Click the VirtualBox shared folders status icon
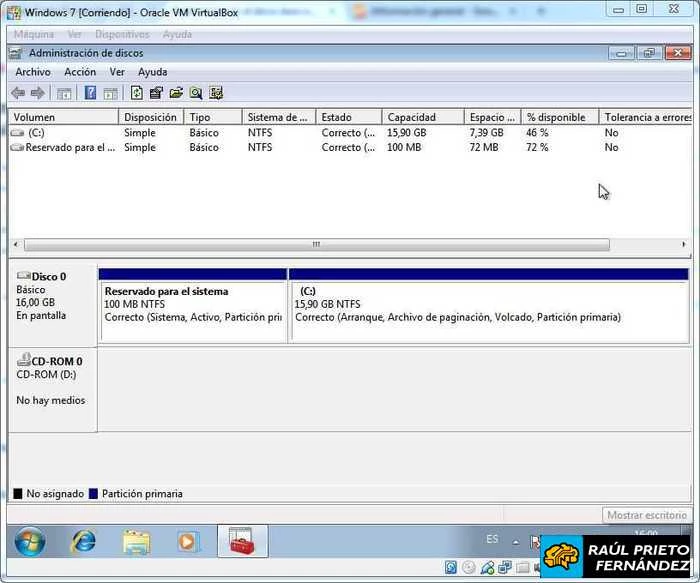The image size is (700, 583). [x=522, y=567]
